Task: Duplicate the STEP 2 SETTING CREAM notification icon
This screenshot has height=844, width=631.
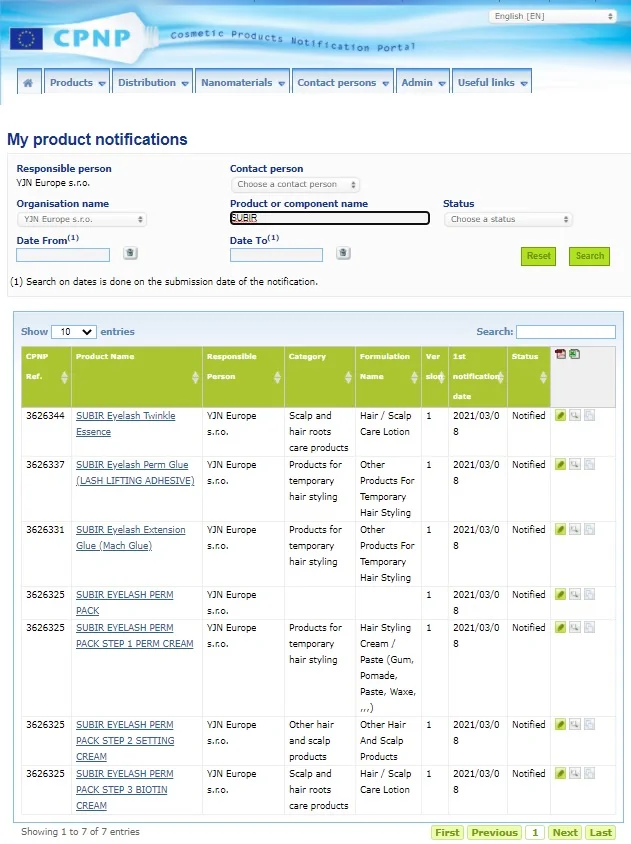Action: [590, 725]
